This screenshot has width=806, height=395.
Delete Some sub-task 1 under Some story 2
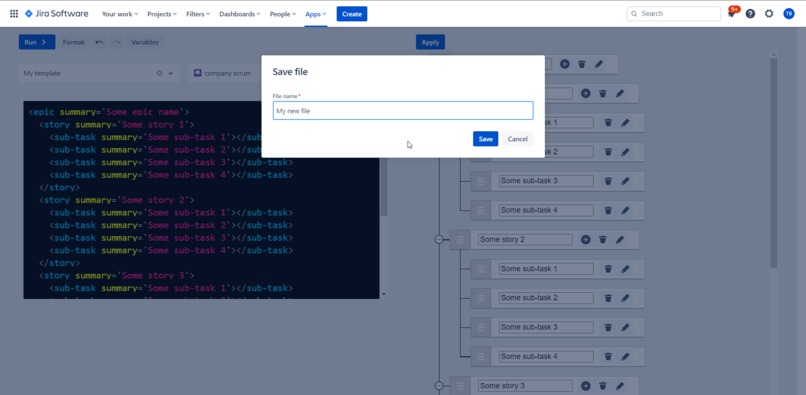608,269
